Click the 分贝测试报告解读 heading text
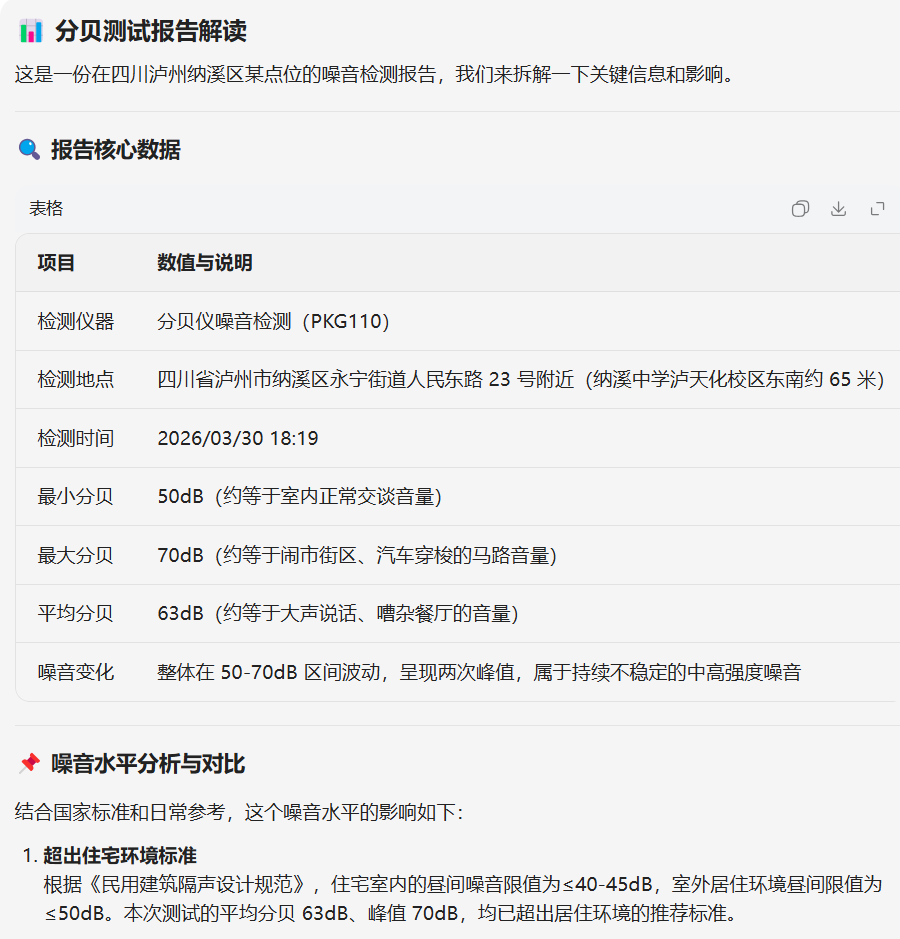 (x=151, y=31)
